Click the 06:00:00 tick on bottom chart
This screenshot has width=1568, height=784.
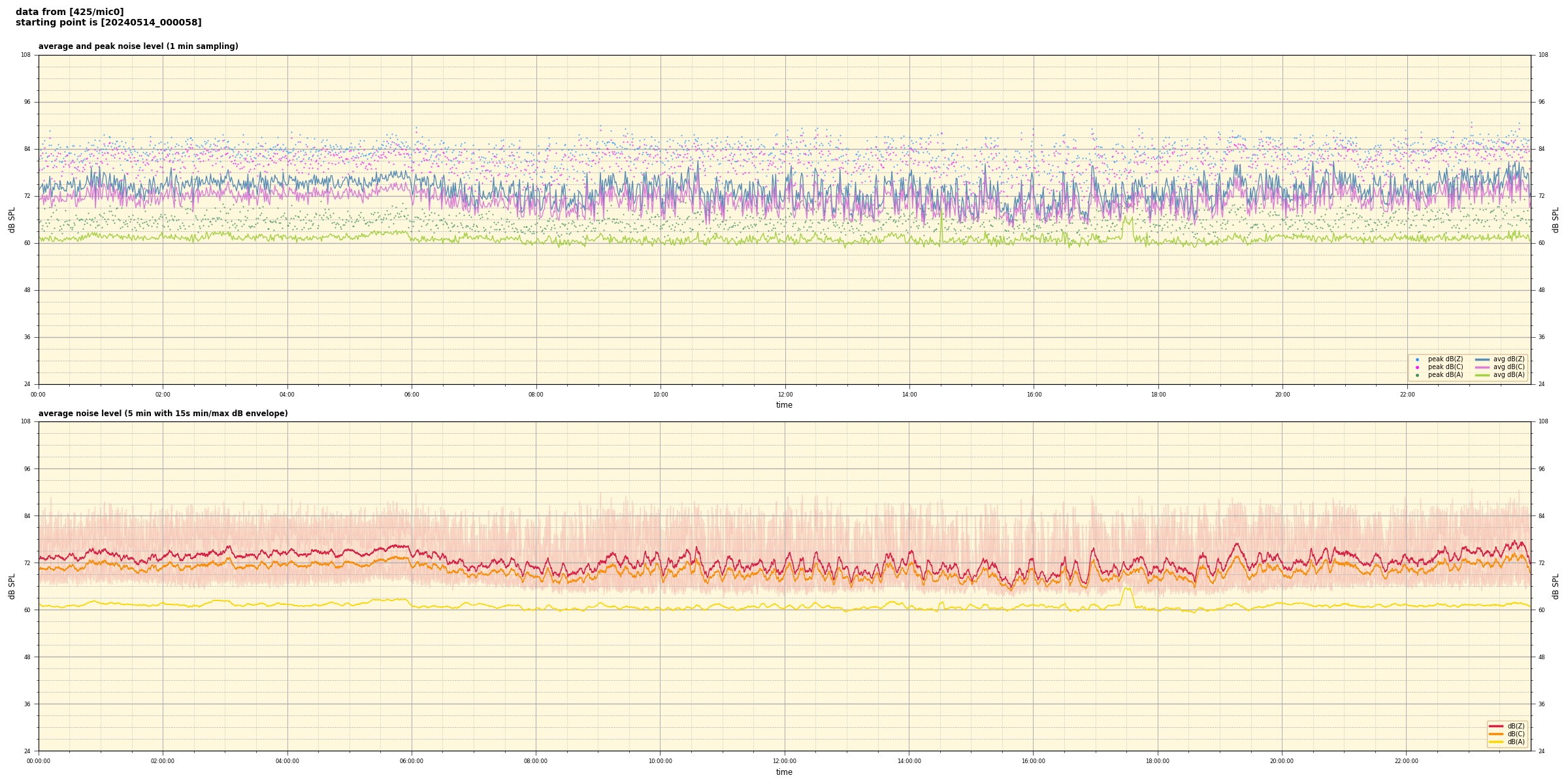coord(411,761)
